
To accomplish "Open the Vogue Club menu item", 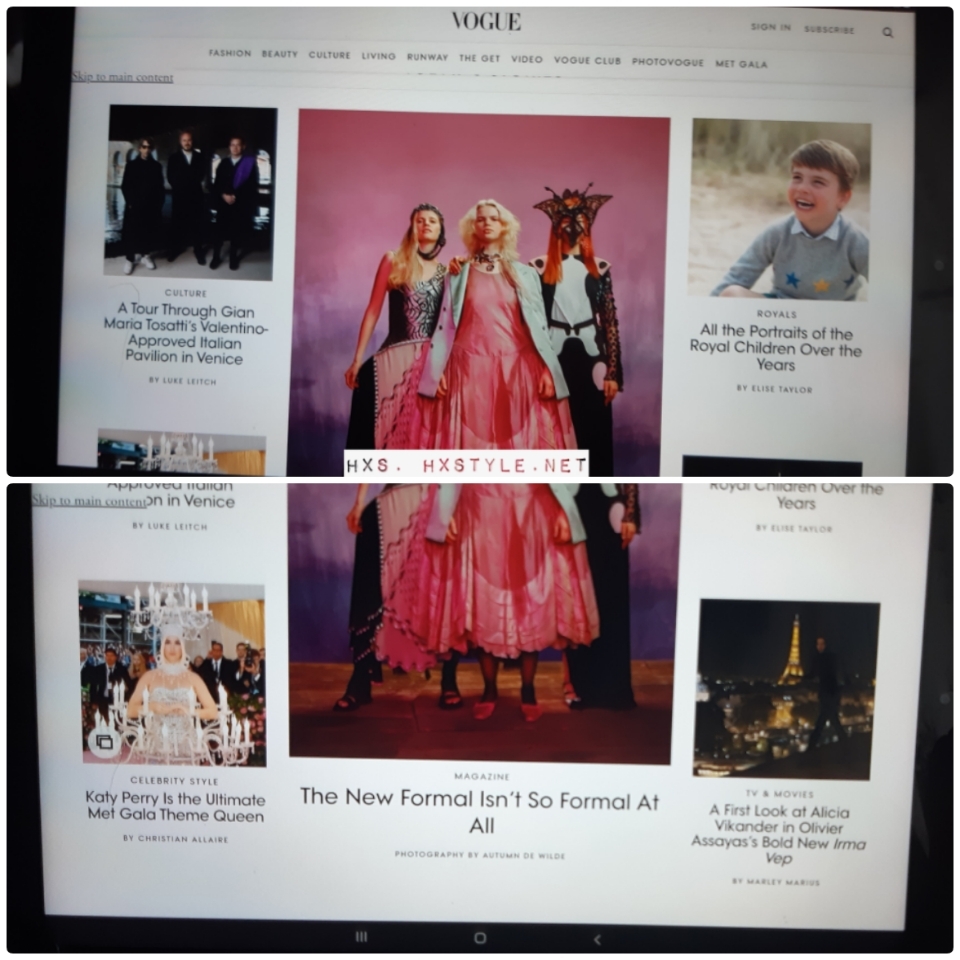I will point(587,60).
